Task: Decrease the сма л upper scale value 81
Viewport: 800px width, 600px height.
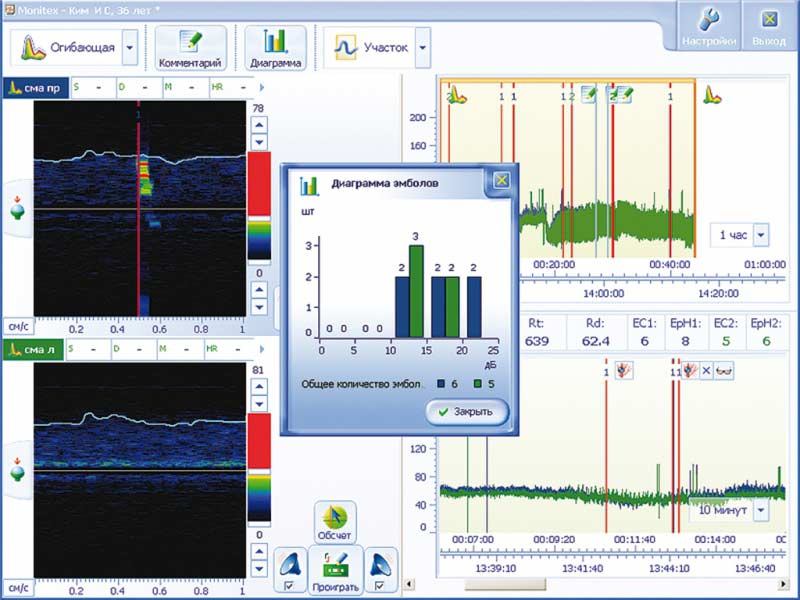Action: coord(259,403)
